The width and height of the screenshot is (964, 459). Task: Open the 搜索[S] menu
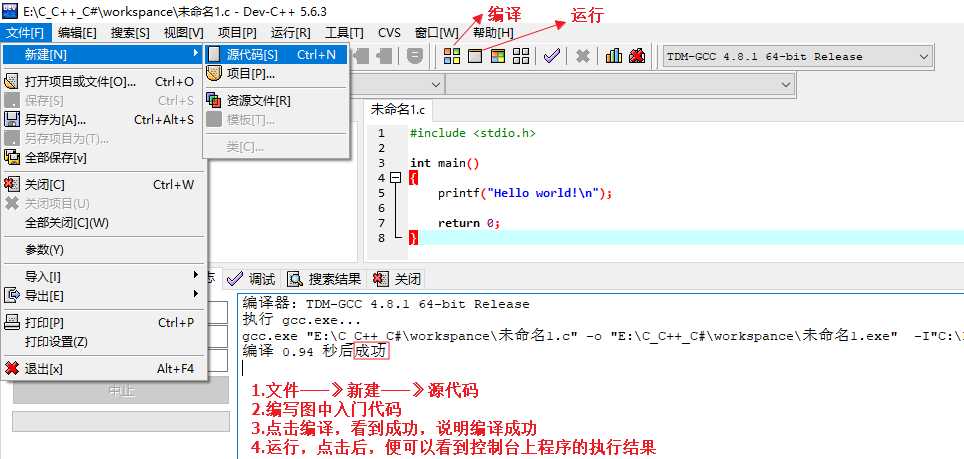(130, 33)
